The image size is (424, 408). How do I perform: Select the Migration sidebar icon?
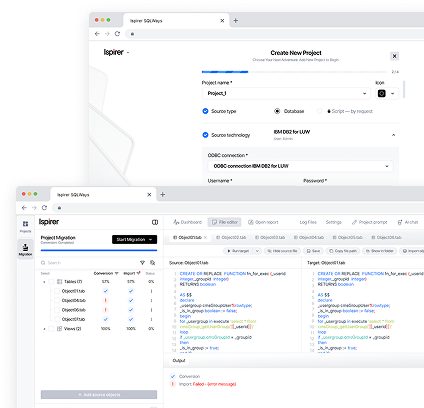[25, 250]
